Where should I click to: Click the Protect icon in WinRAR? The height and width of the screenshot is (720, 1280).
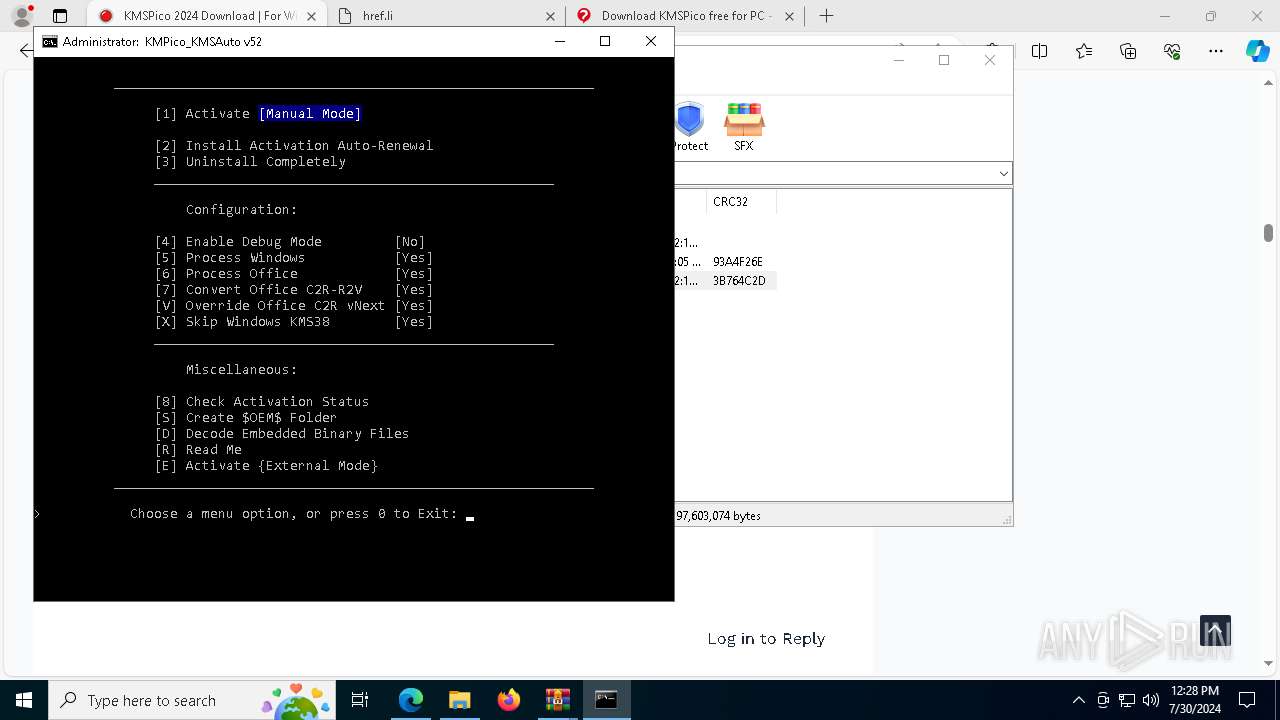click(x=689, y=127)
